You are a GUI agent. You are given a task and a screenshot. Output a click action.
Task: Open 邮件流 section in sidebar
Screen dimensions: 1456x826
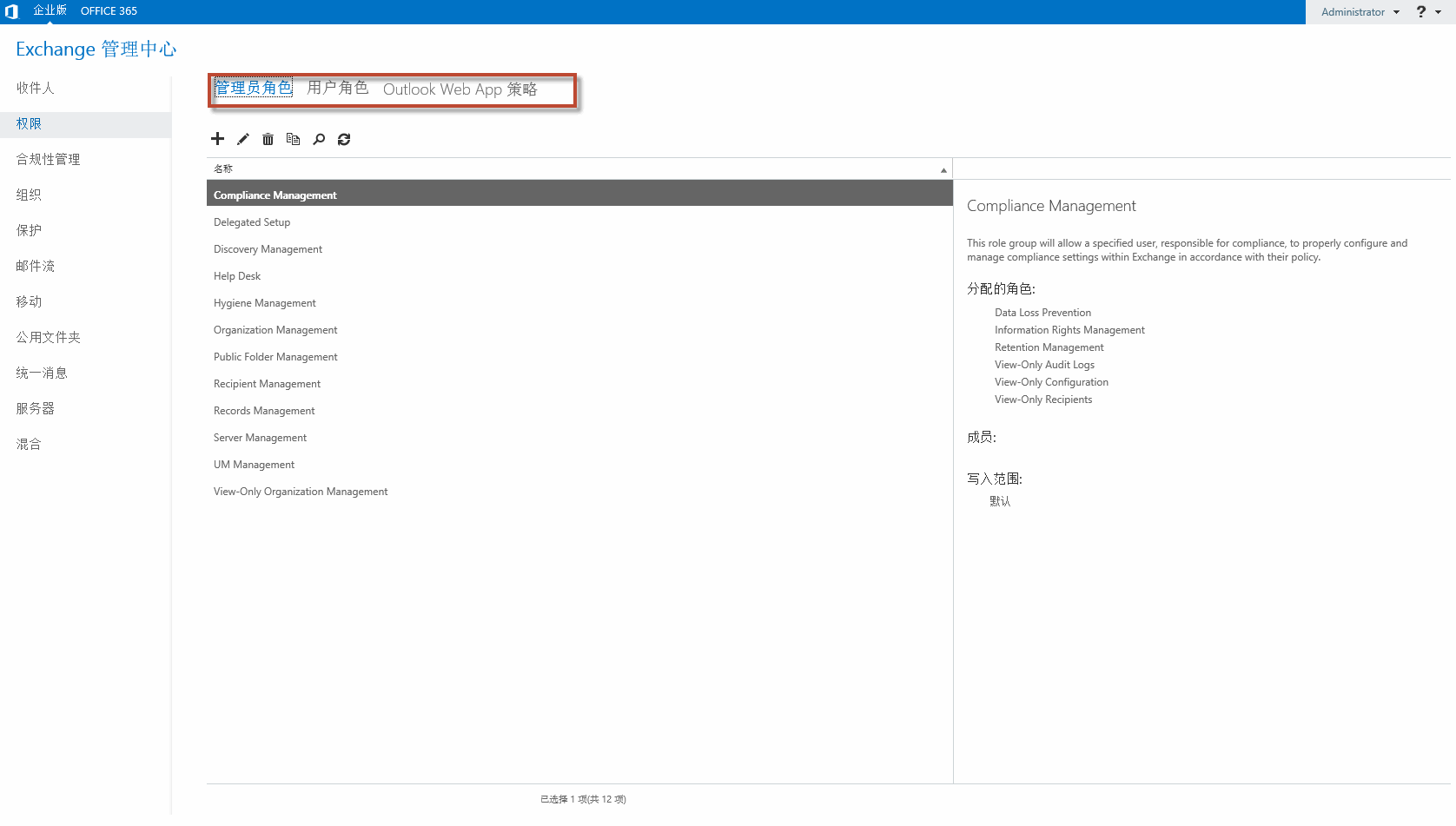pos(35,266)
